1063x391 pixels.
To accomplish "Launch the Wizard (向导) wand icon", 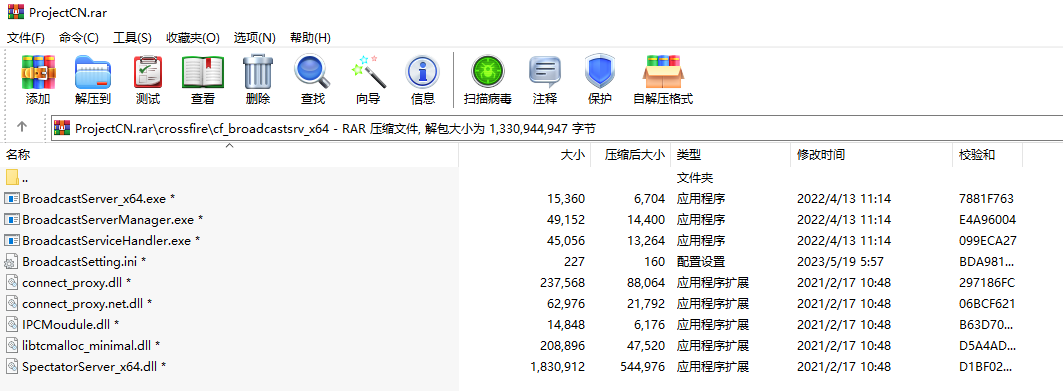I will point(368,73).
